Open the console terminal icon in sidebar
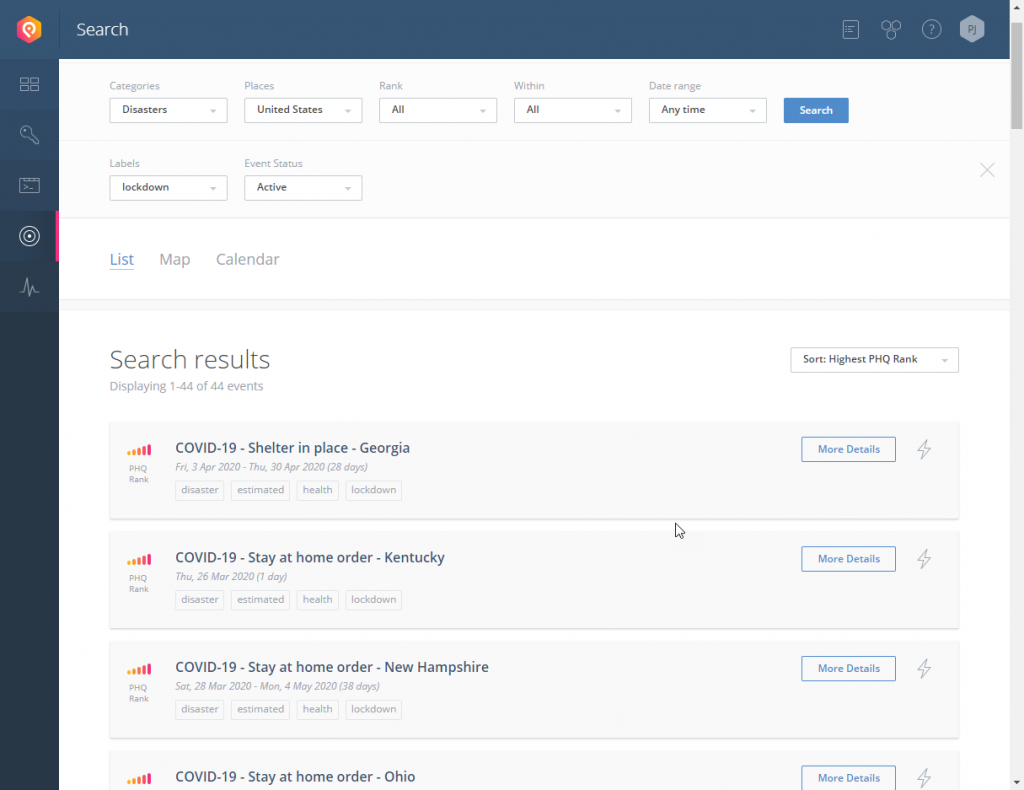1024x790 pixels. click(29, 185)
